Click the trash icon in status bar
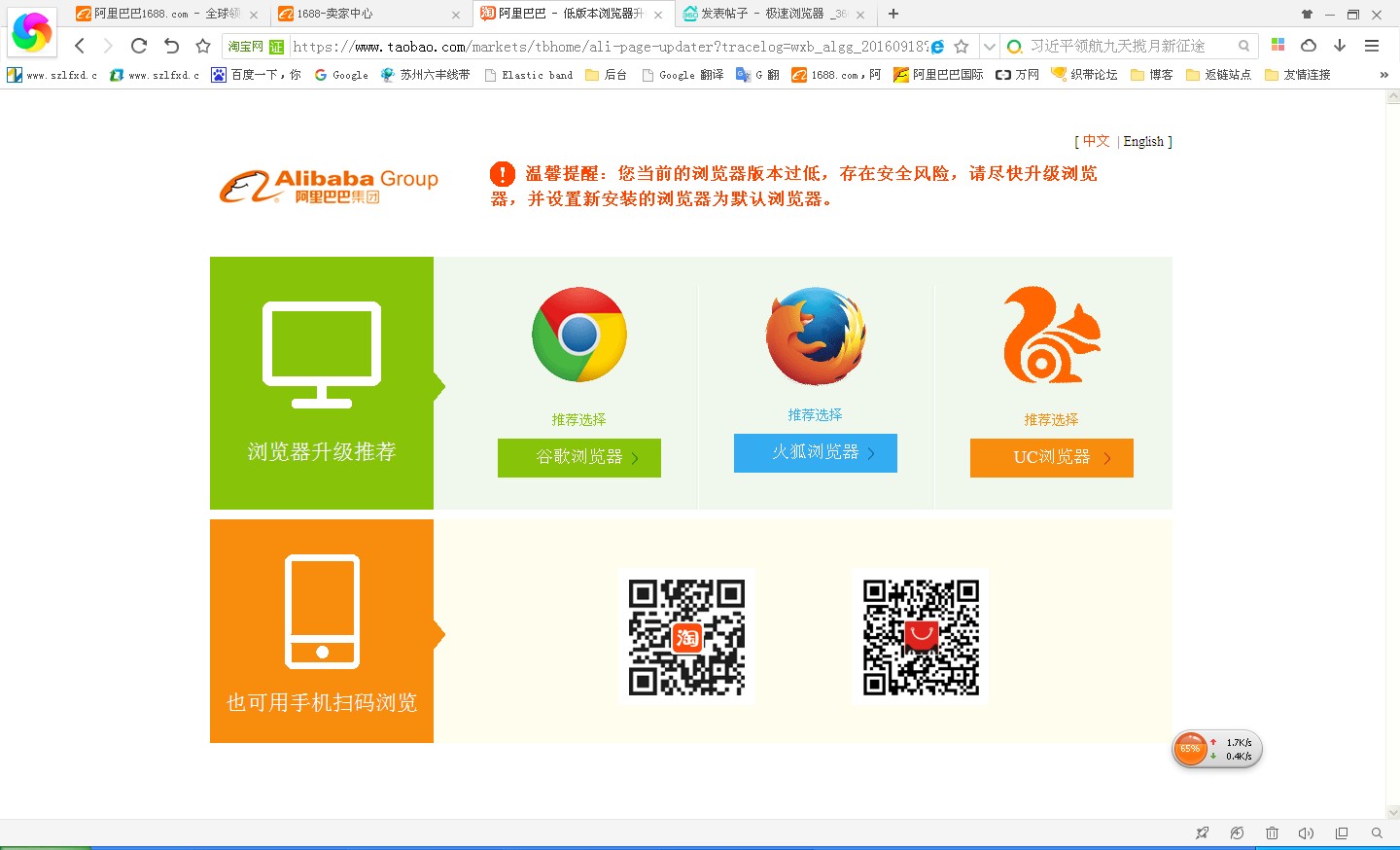This screenshot has width=1400, height=850. [1272, 833]
